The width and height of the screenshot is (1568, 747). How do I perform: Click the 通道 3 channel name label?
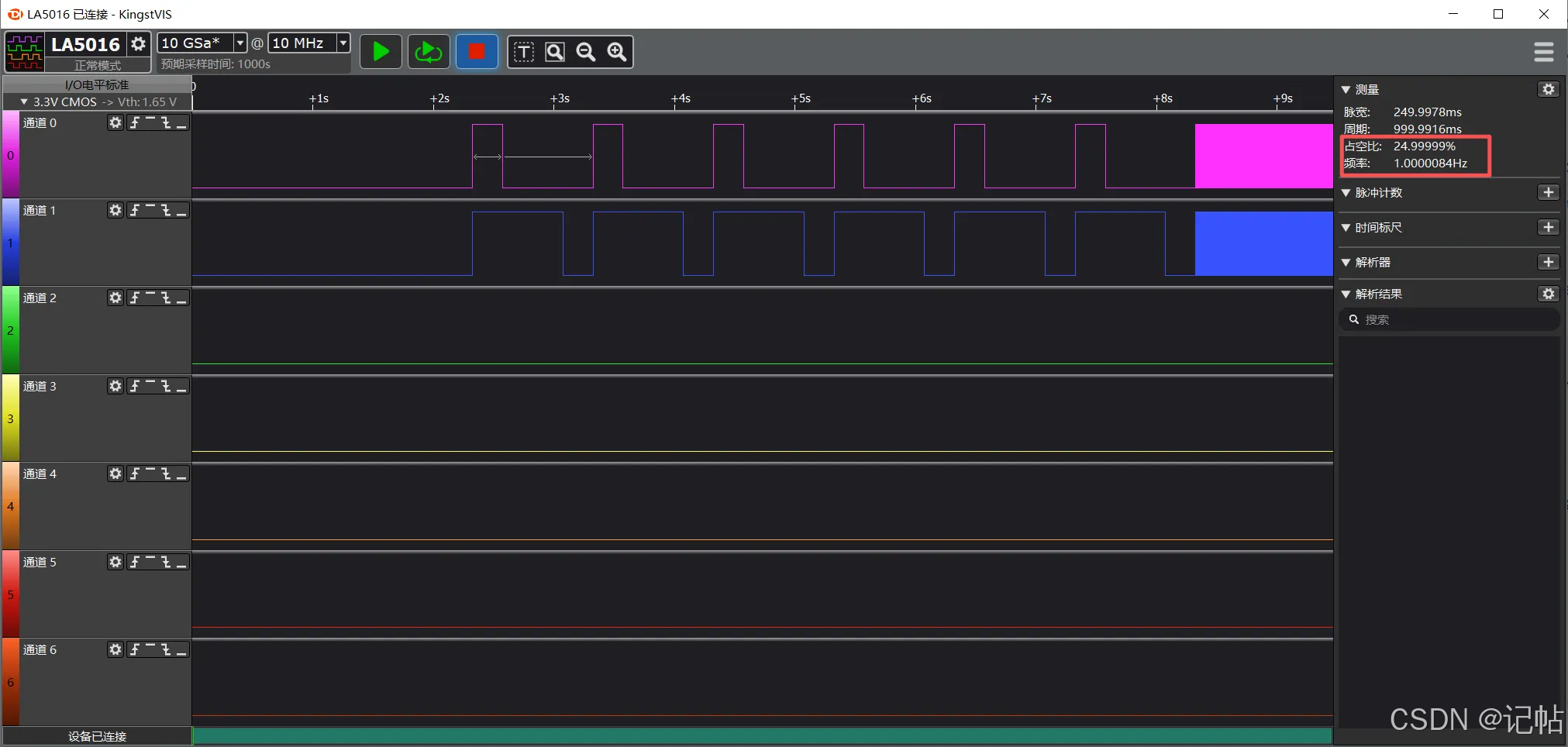coord(40,386)
